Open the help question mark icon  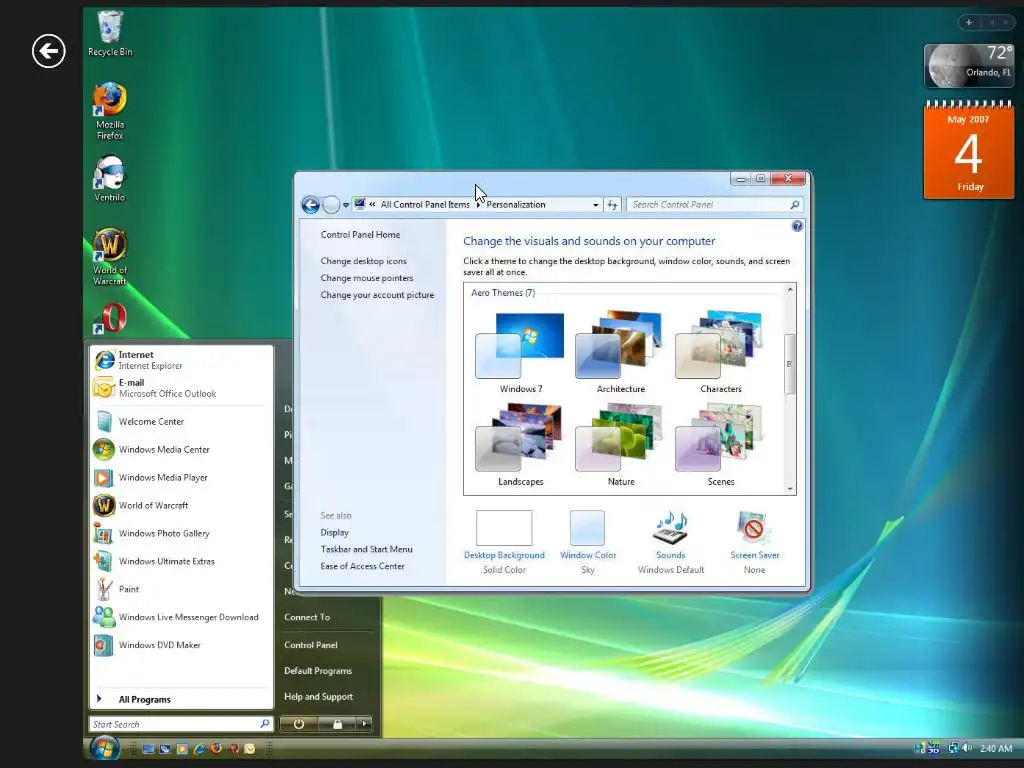point(797,226)
